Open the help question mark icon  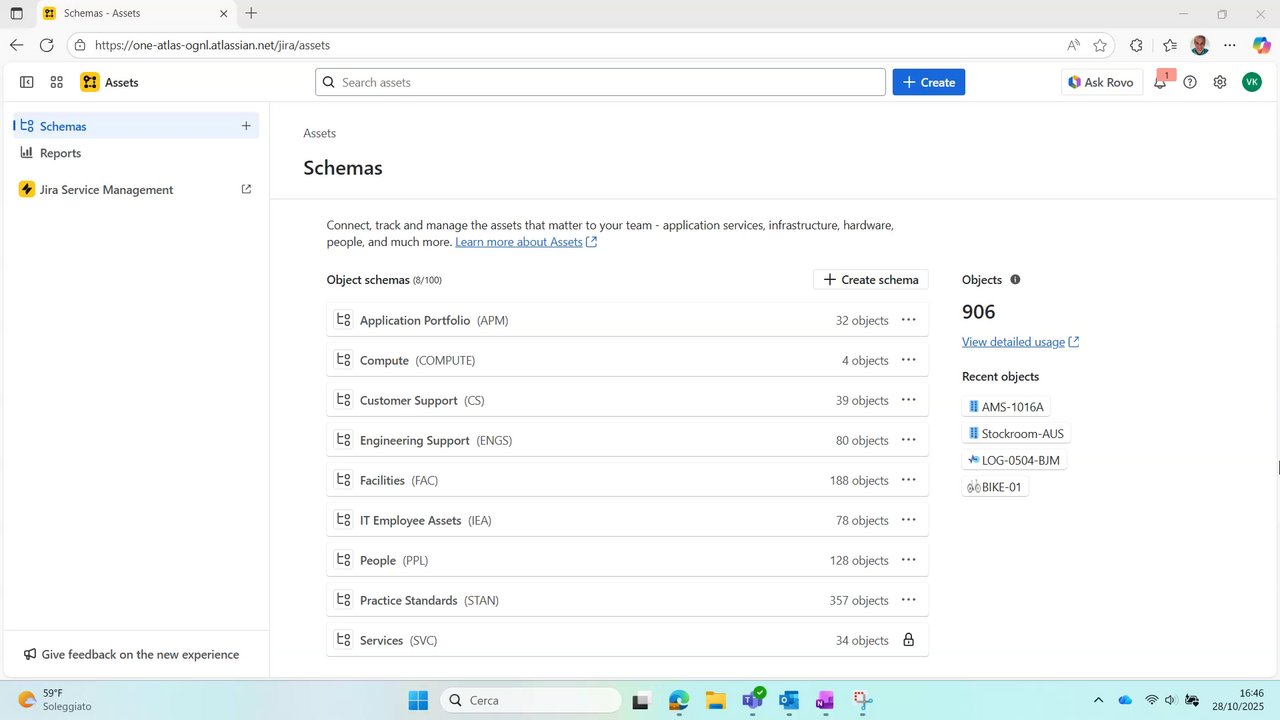tap(1190, 82)
